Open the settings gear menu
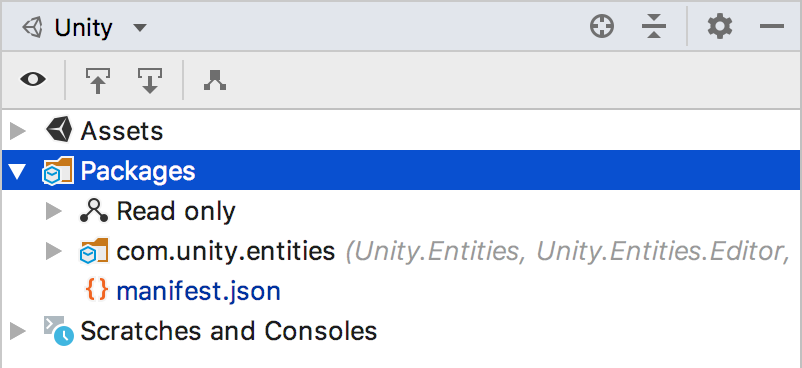 (720, 27)
